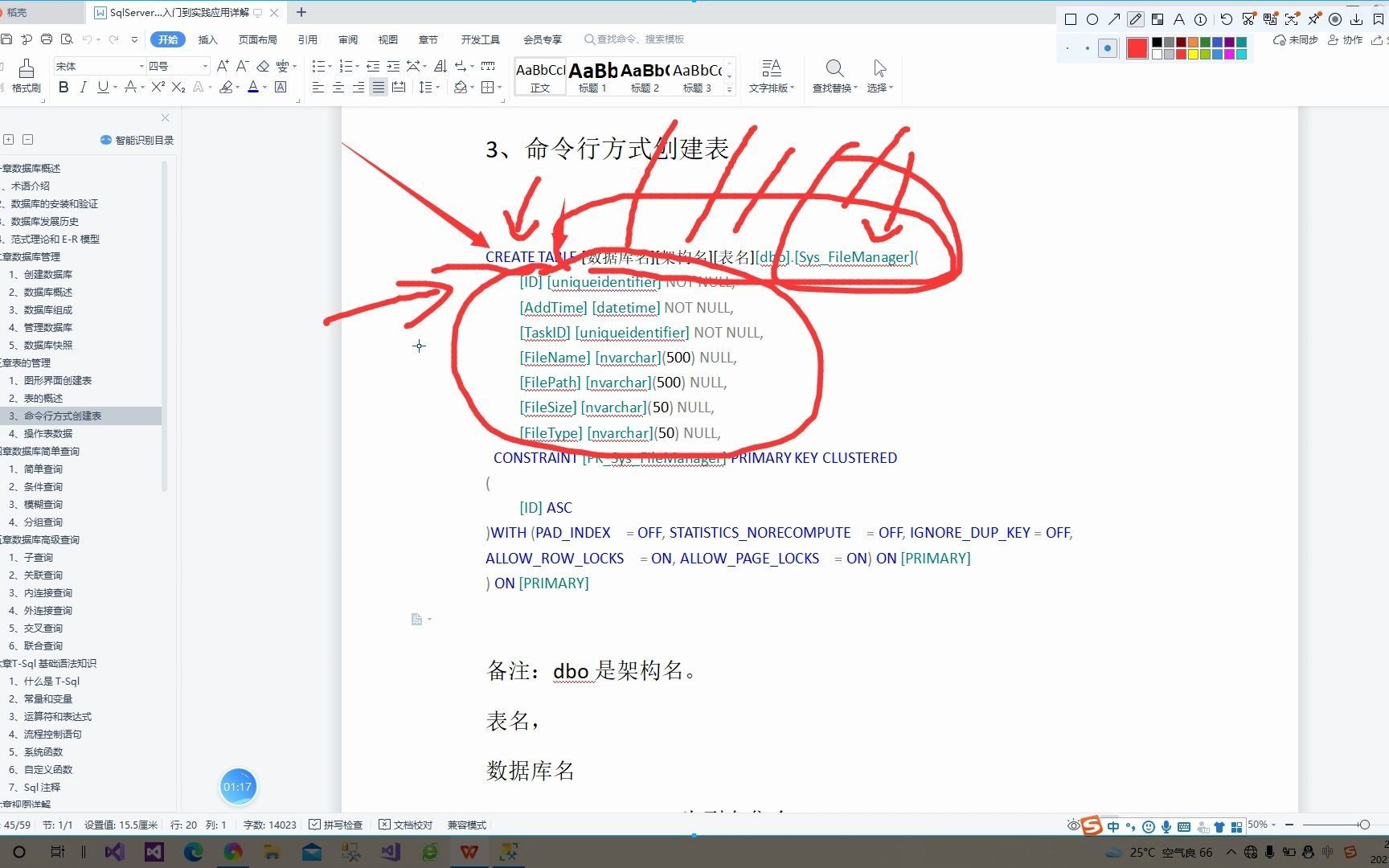
Task: Download the screenshot
Action: click(1357, 19)
